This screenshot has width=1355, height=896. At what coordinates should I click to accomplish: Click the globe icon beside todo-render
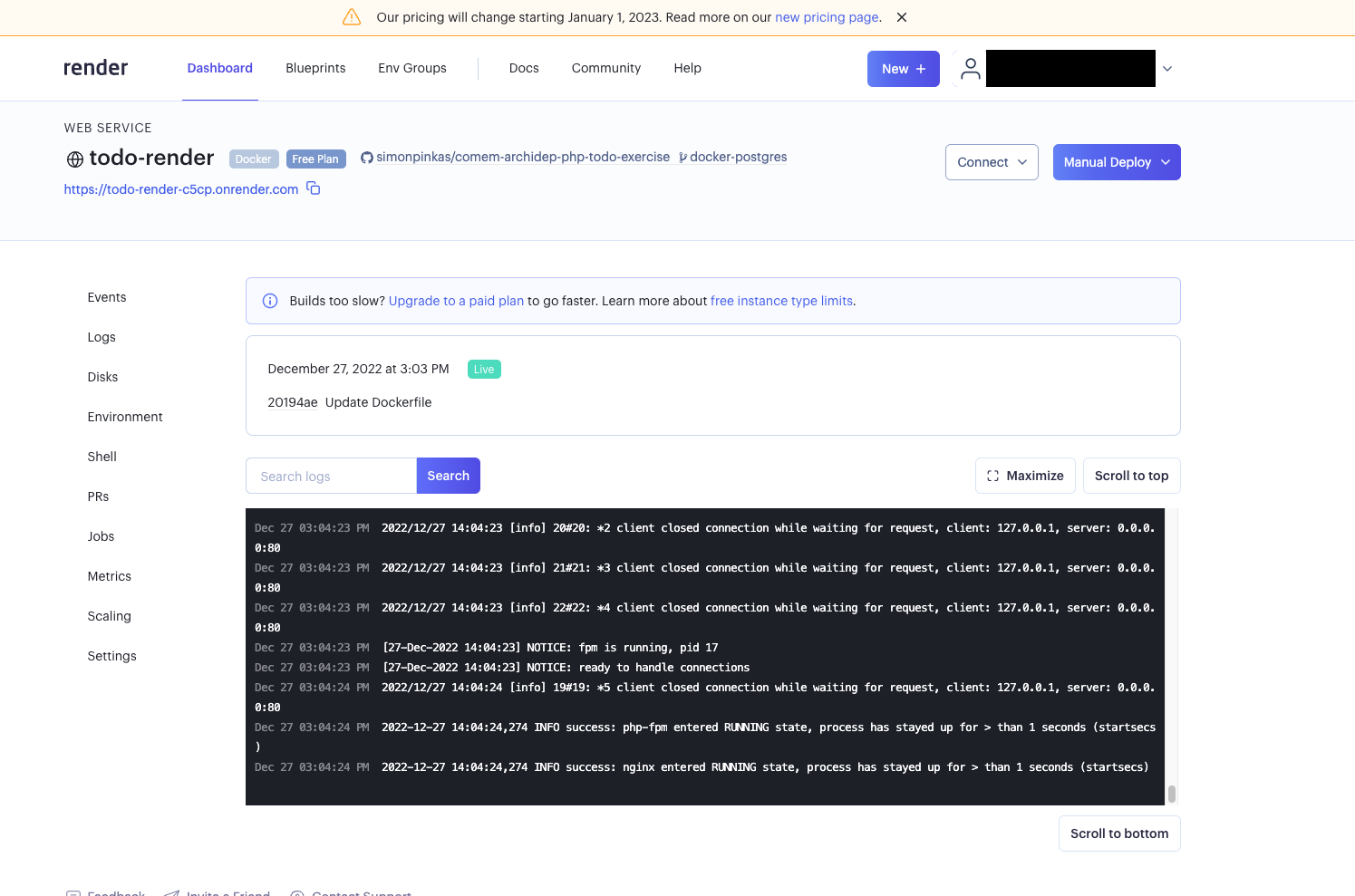(75, 159)
